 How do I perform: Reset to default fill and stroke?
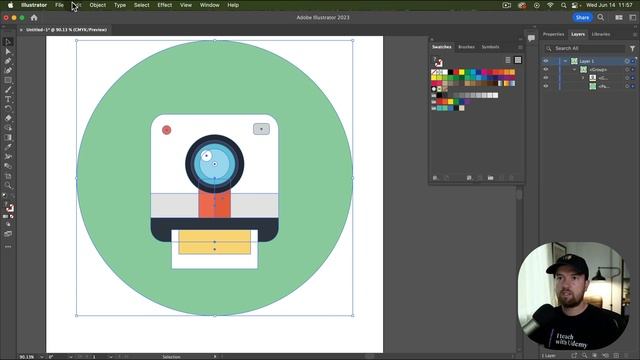[x=4, y=196]
